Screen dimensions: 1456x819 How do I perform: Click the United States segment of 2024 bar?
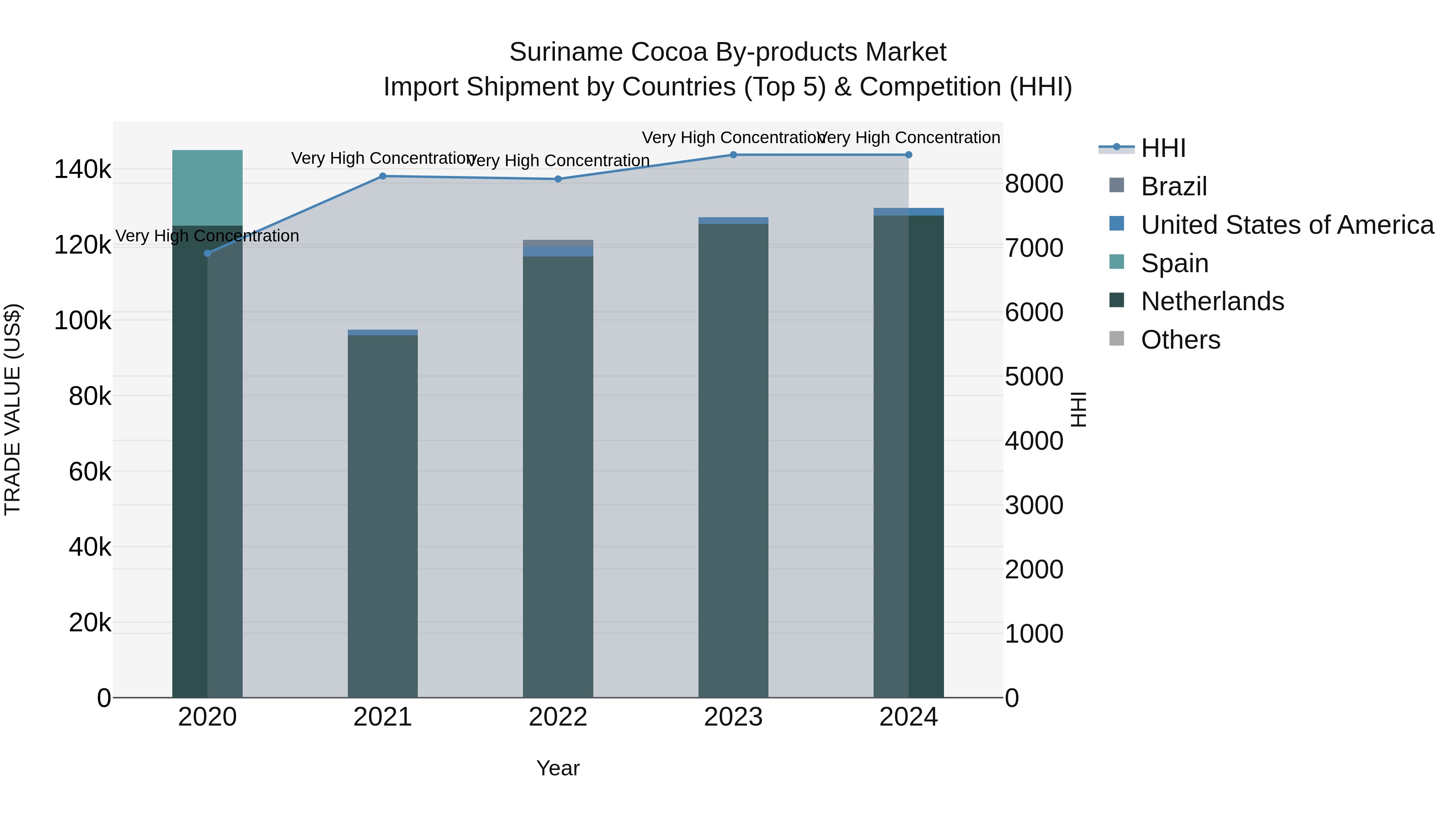tap(908, 212)
